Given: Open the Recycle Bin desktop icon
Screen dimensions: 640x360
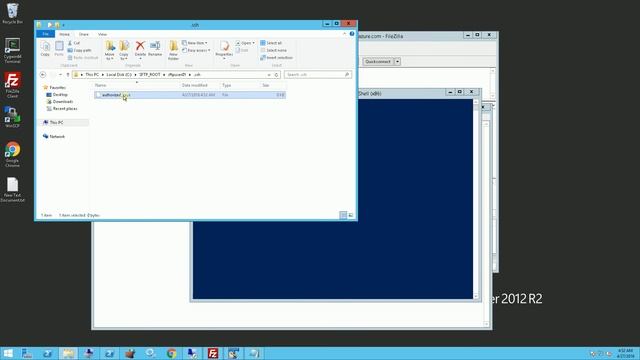Looking at the screenshot, I should click(12, 13).
